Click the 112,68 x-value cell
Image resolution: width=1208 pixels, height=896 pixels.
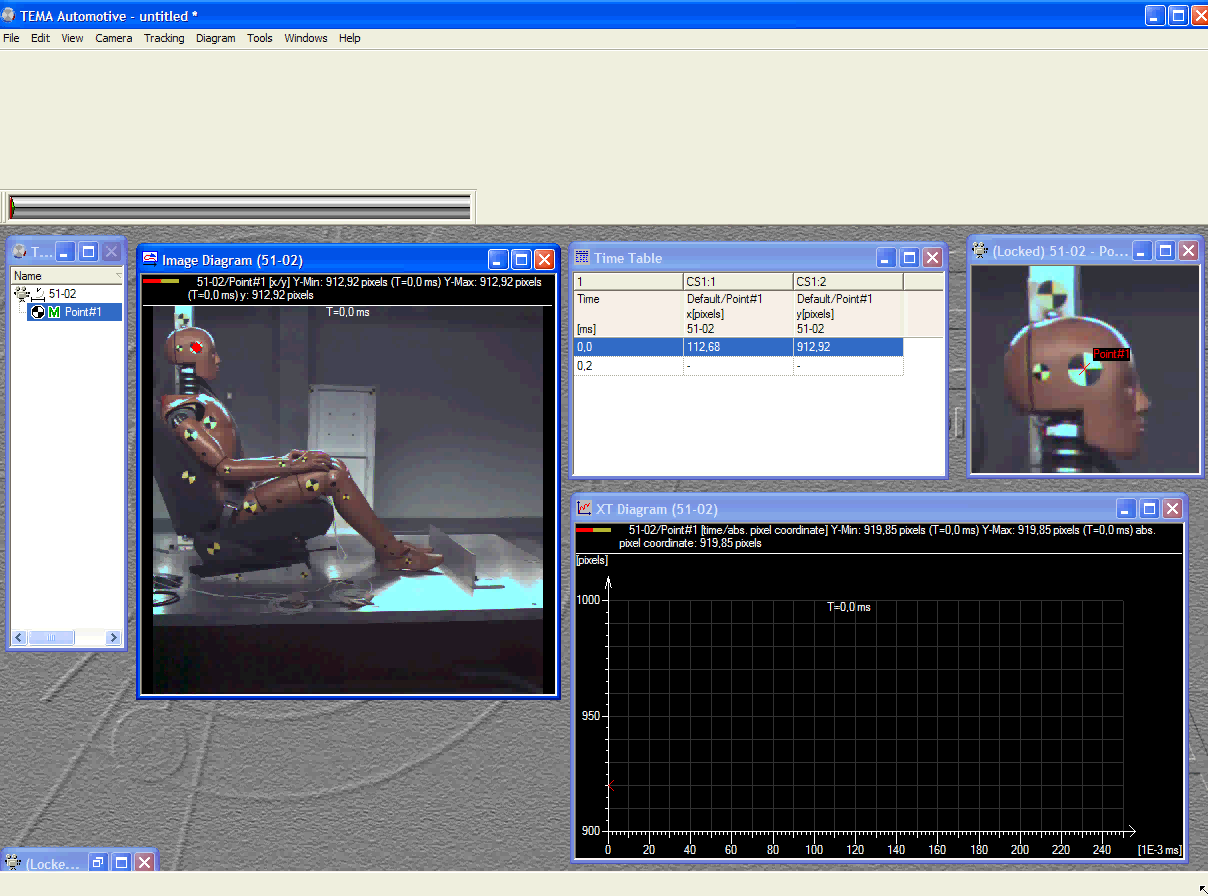(x=738, y=346)
